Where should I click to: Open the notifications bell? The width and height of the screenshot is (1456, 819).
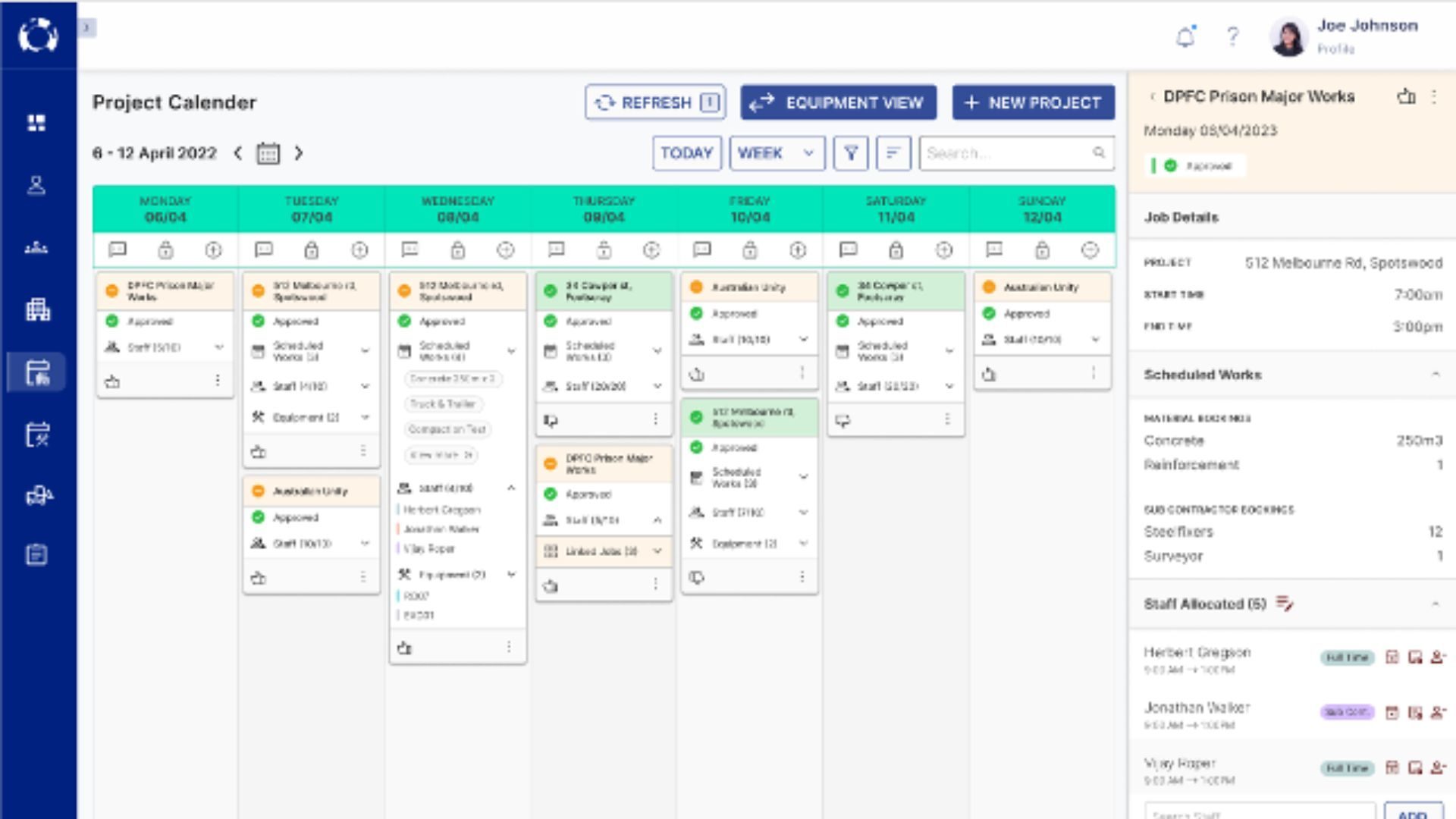pos(1185,36)
